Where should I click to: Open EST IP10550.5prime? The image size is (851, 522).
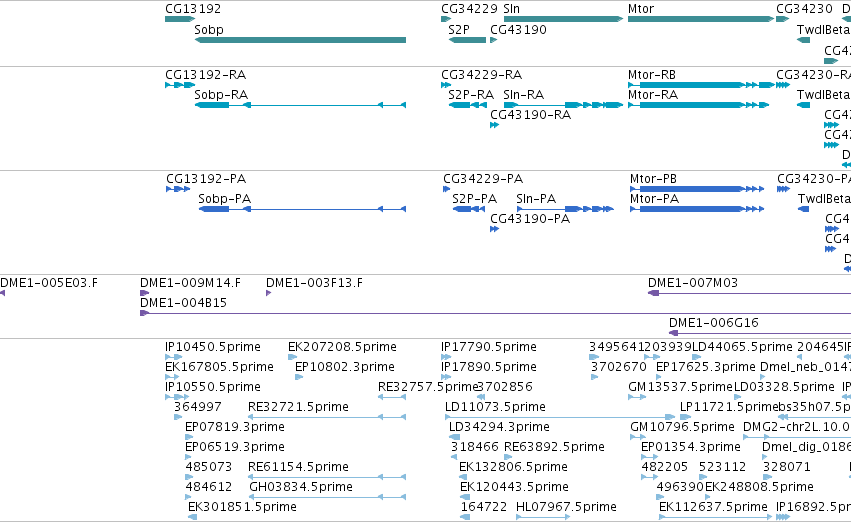[213, 387]
